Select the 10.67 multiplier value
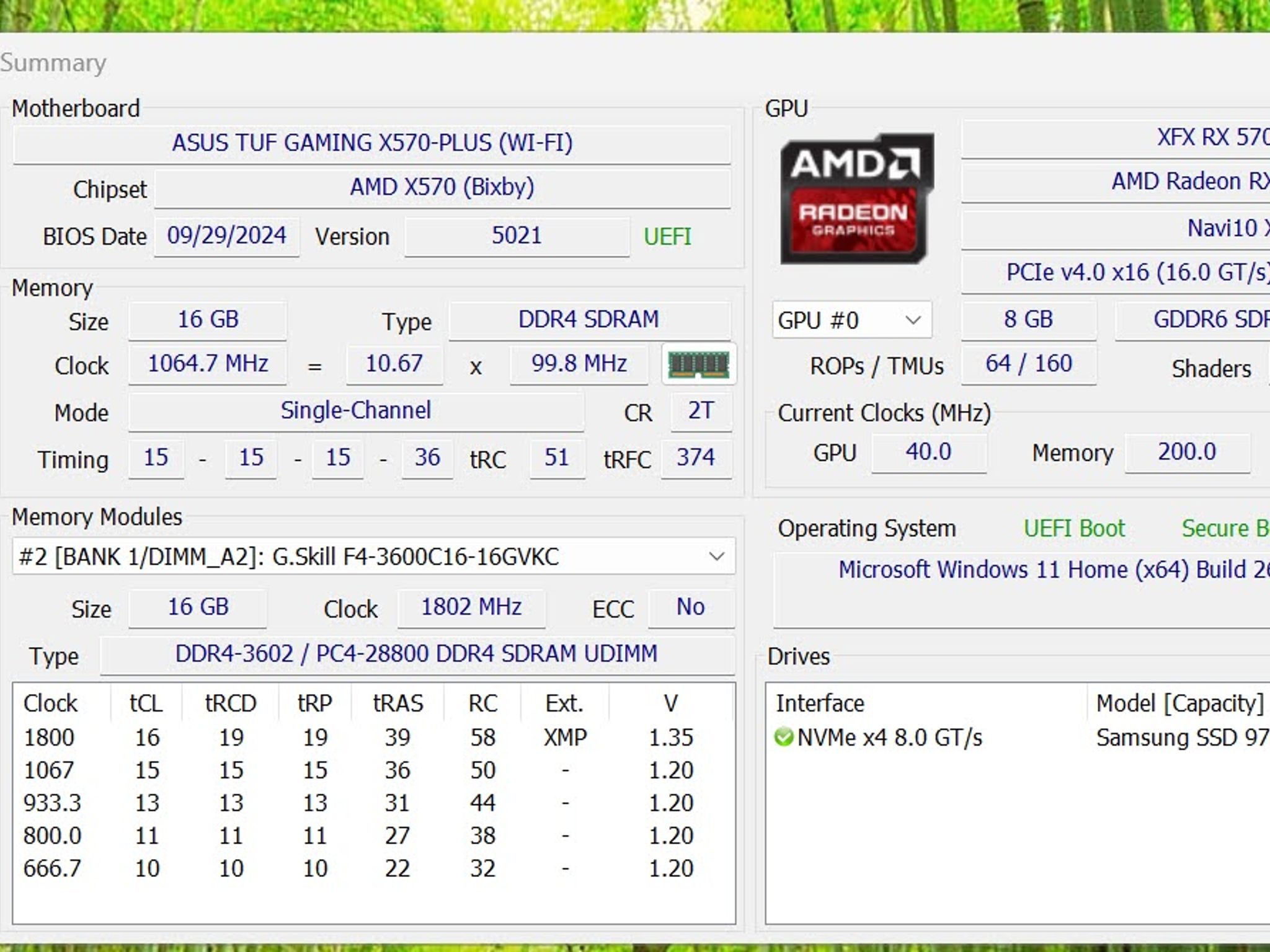This screenshot has width=1270, height=952. click(x=394, y=364)
